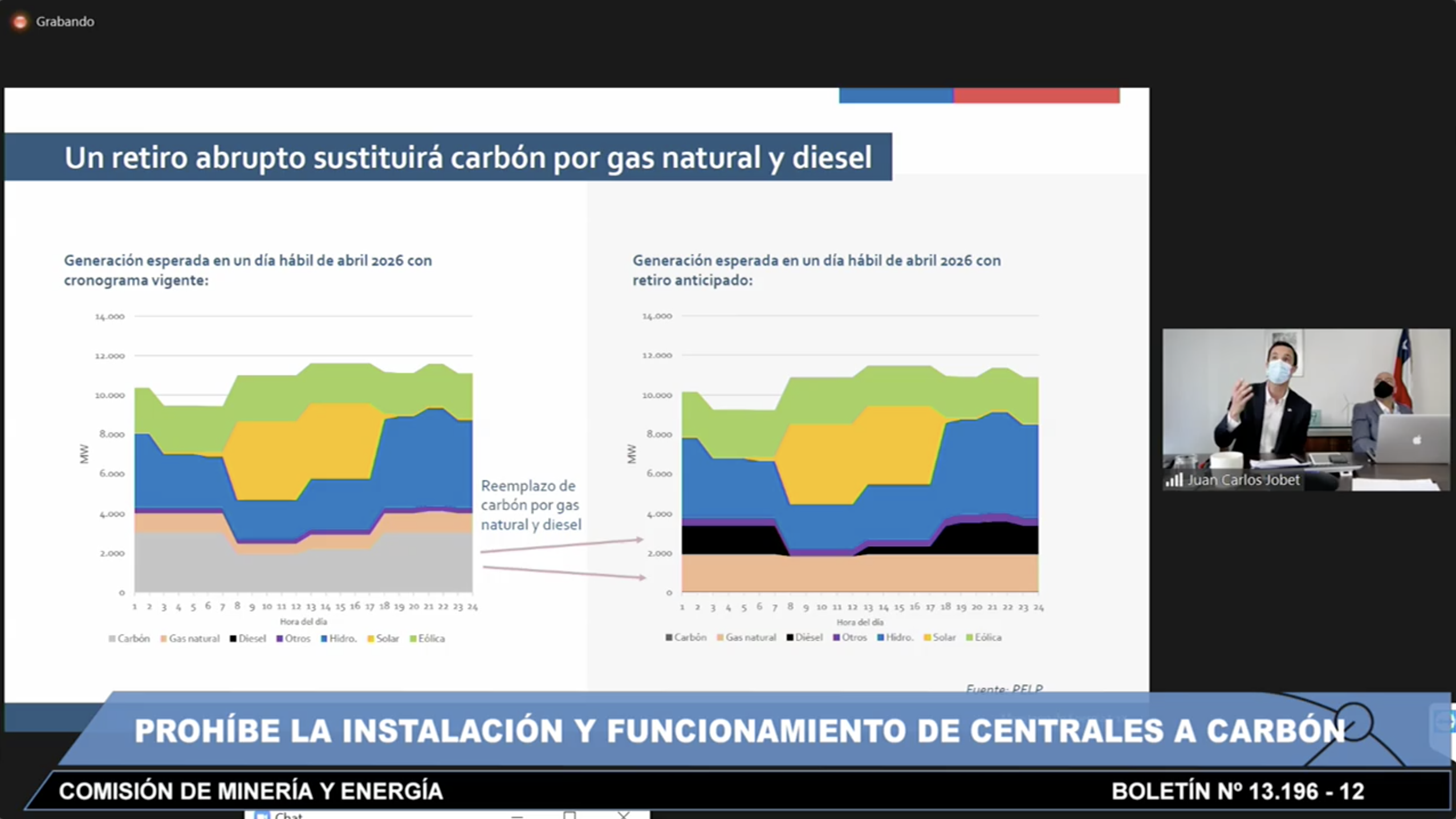The height and width of the screenshot is (819, 1456).
Task: Click Gas natural legend marker in left chart
Action: [x=164, y=639]
